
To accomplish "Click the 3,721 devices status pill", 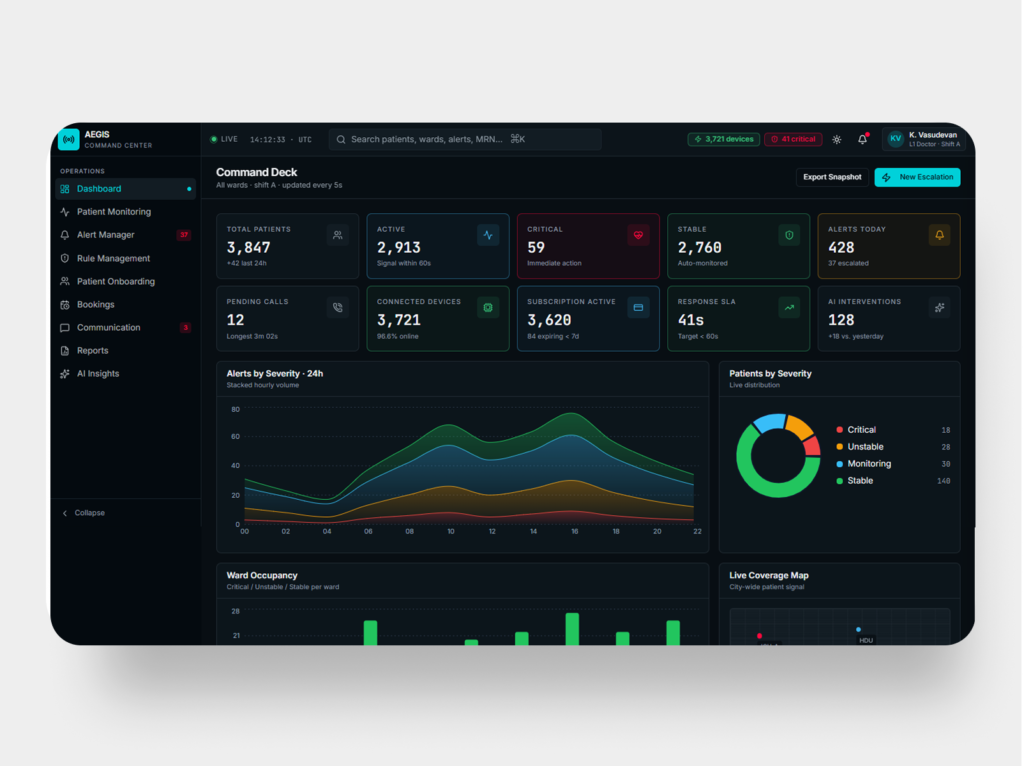I will click(724, 139).
